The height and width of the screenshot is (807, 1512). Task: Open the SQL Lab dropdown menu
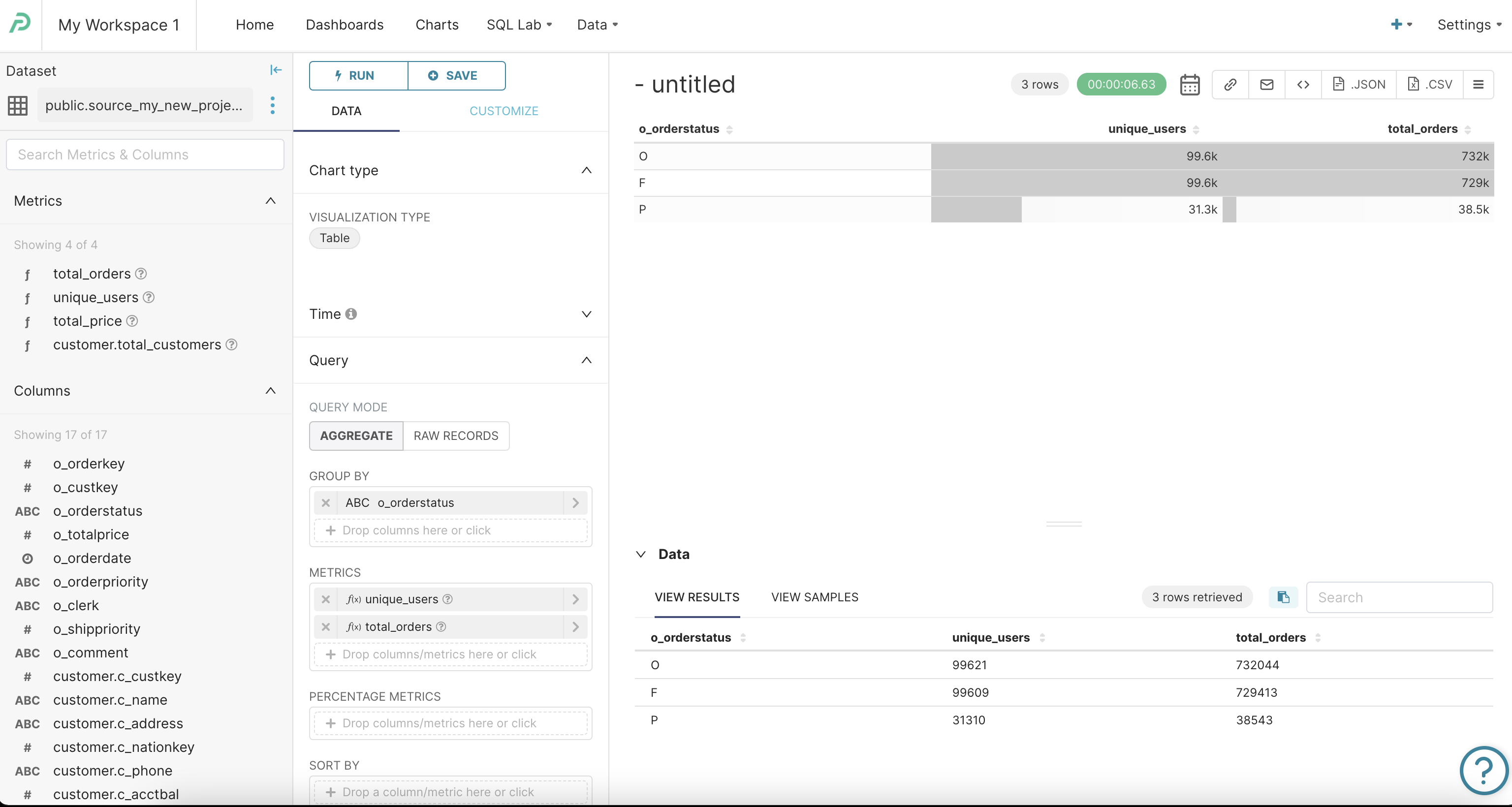point(519,25)
